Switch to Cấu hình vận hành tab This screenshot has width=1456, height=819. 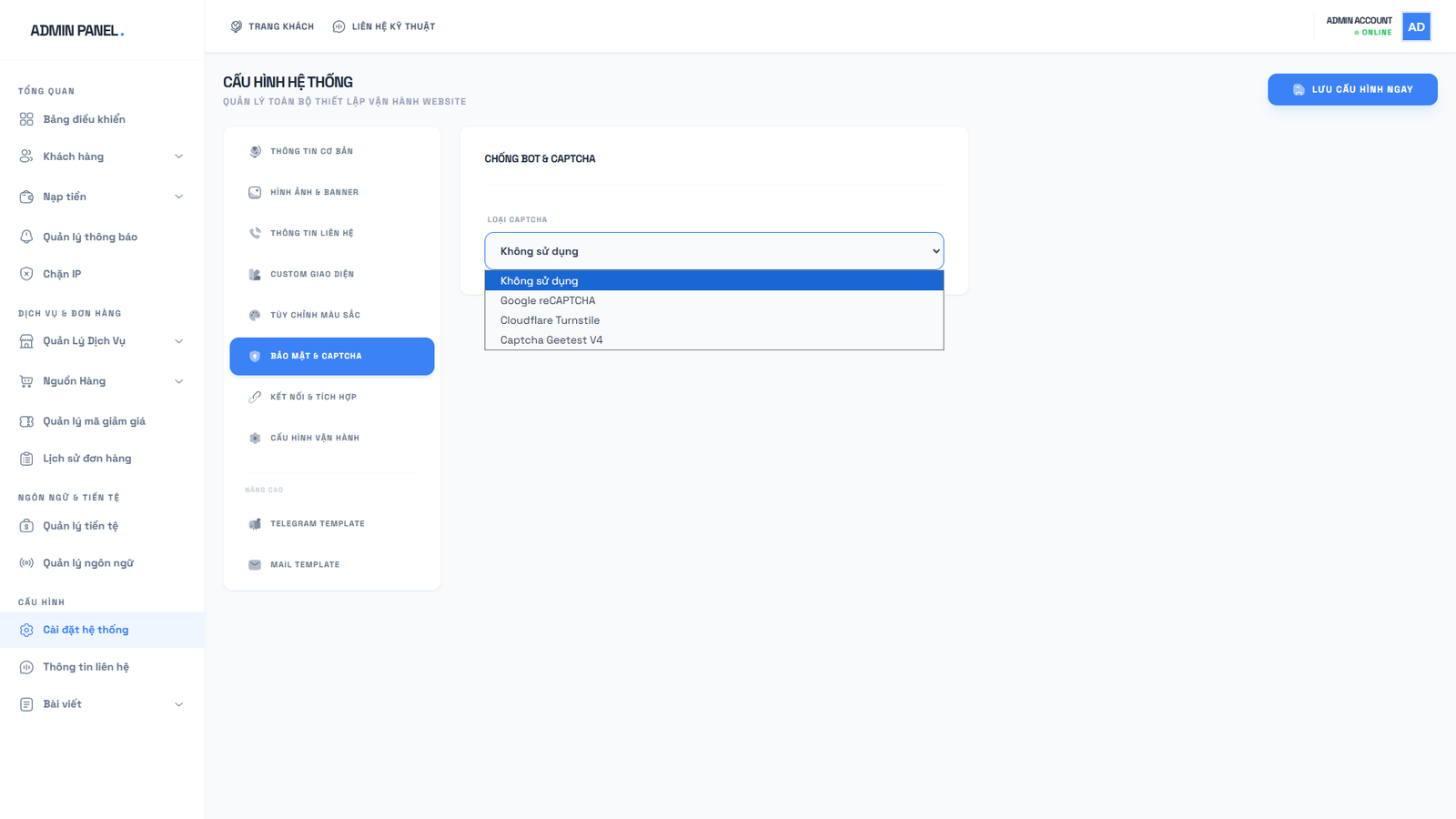[315, 438]
